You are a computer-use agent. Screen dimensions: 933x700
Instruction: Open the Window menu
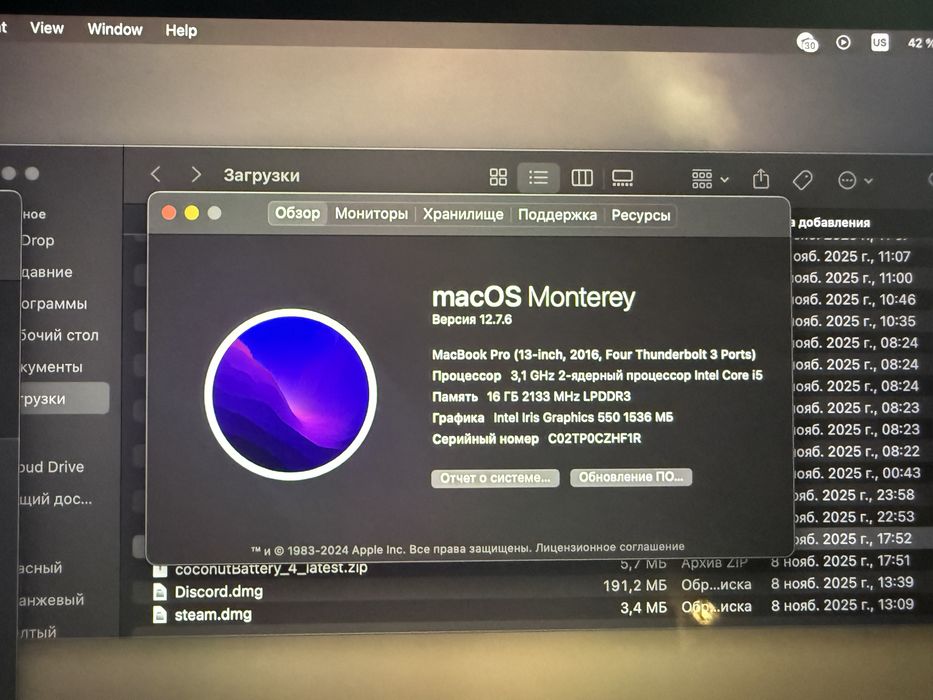click(115, 29)
